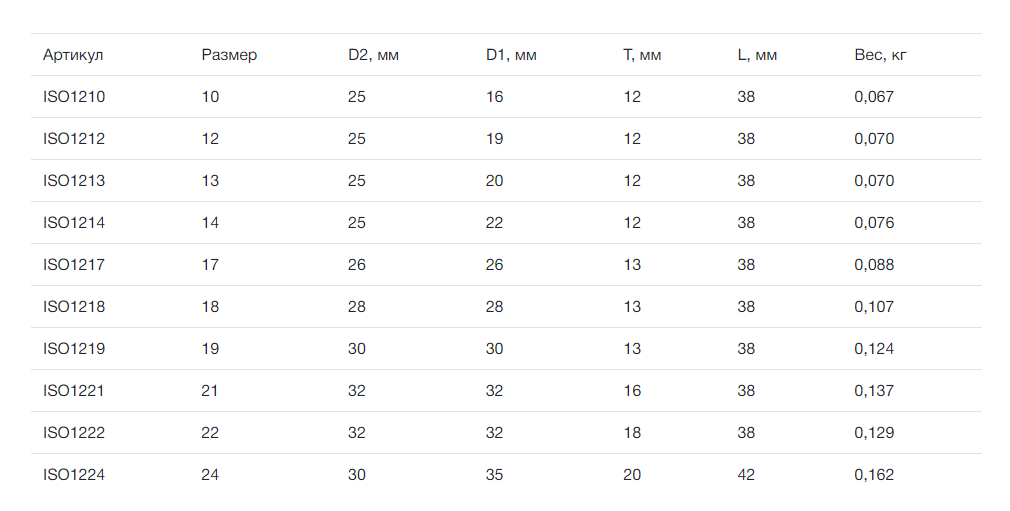Select article ISO1219 cell
The image size is (1010, 511).
74,349
